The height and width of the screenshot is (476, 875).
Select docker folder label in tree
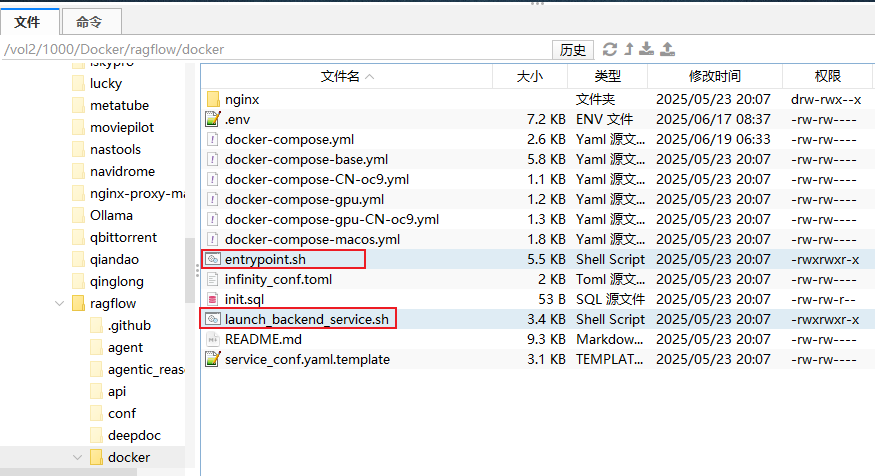[x=129, y=458]
